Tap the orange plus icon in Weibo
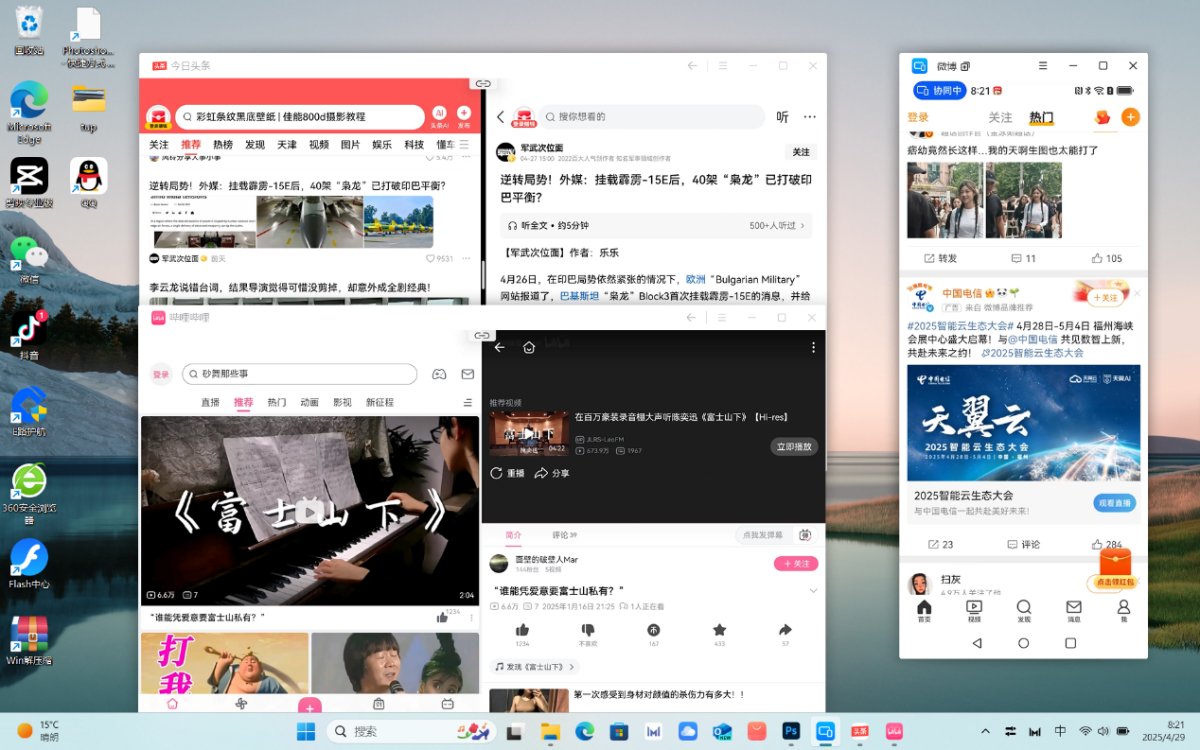Screen dimensions: 1200x750 tap(1131, 117)
